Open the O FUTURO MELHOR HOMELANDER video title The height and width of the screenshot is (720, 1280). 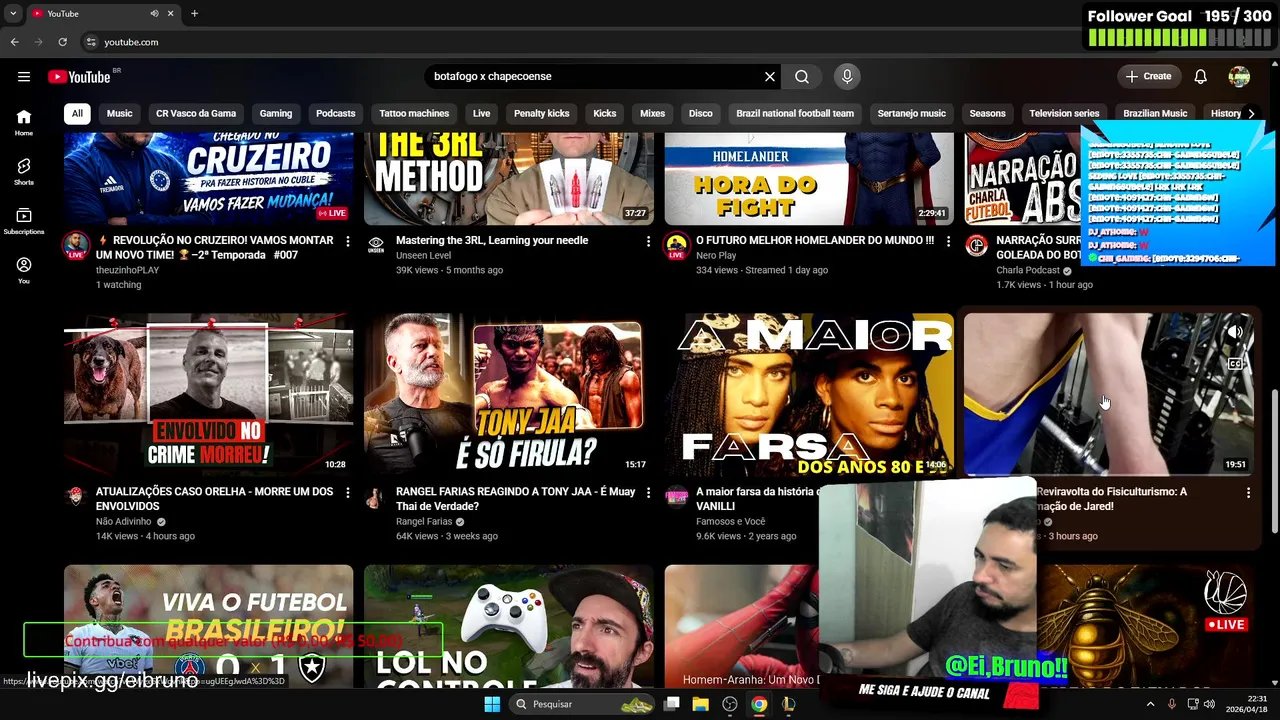pyautogui.click(x=815, y=240)
